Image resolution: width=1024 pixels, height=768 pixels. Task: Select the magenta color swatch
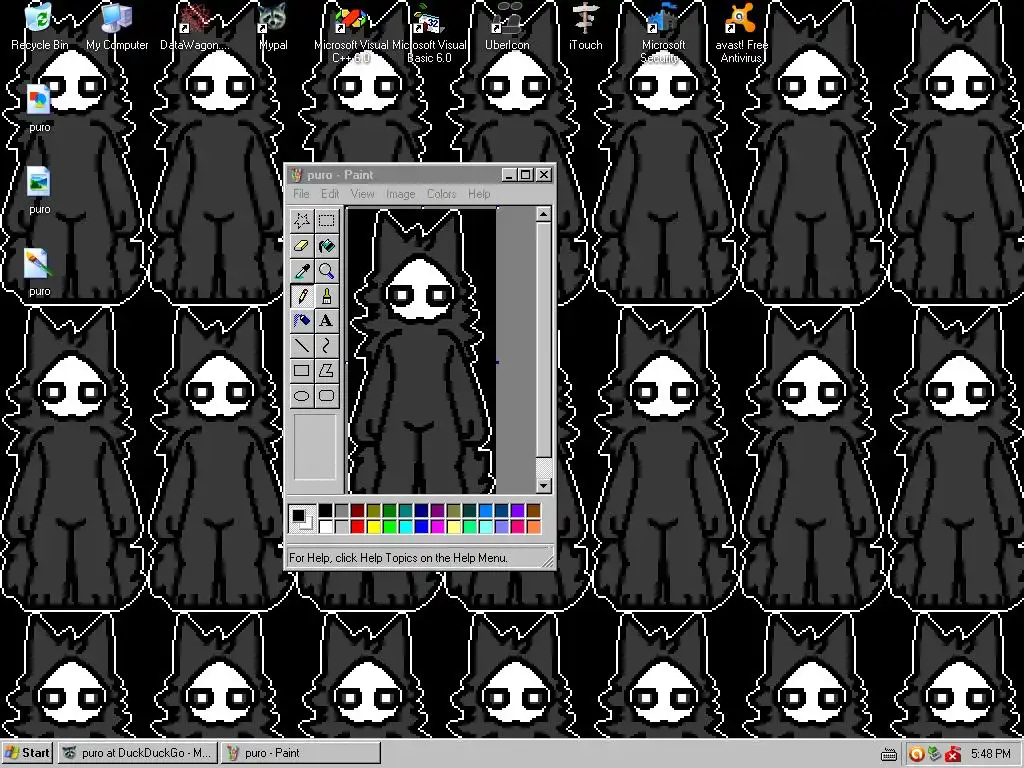pyautogui.click(x=438, y=526)
